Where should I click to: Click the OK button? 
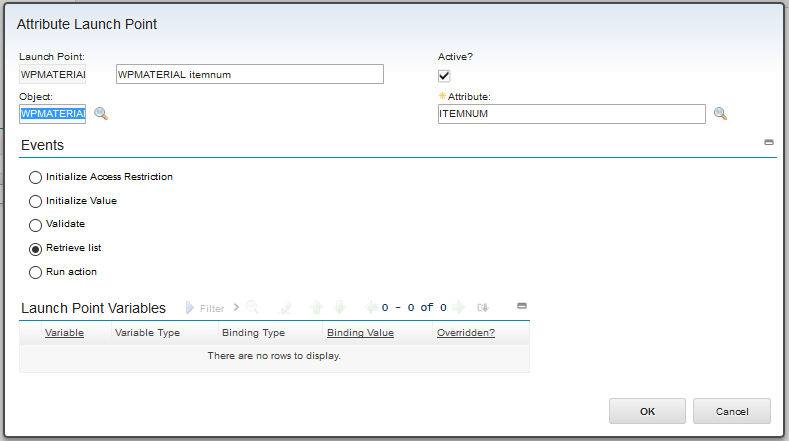click(x=647, y=411)
